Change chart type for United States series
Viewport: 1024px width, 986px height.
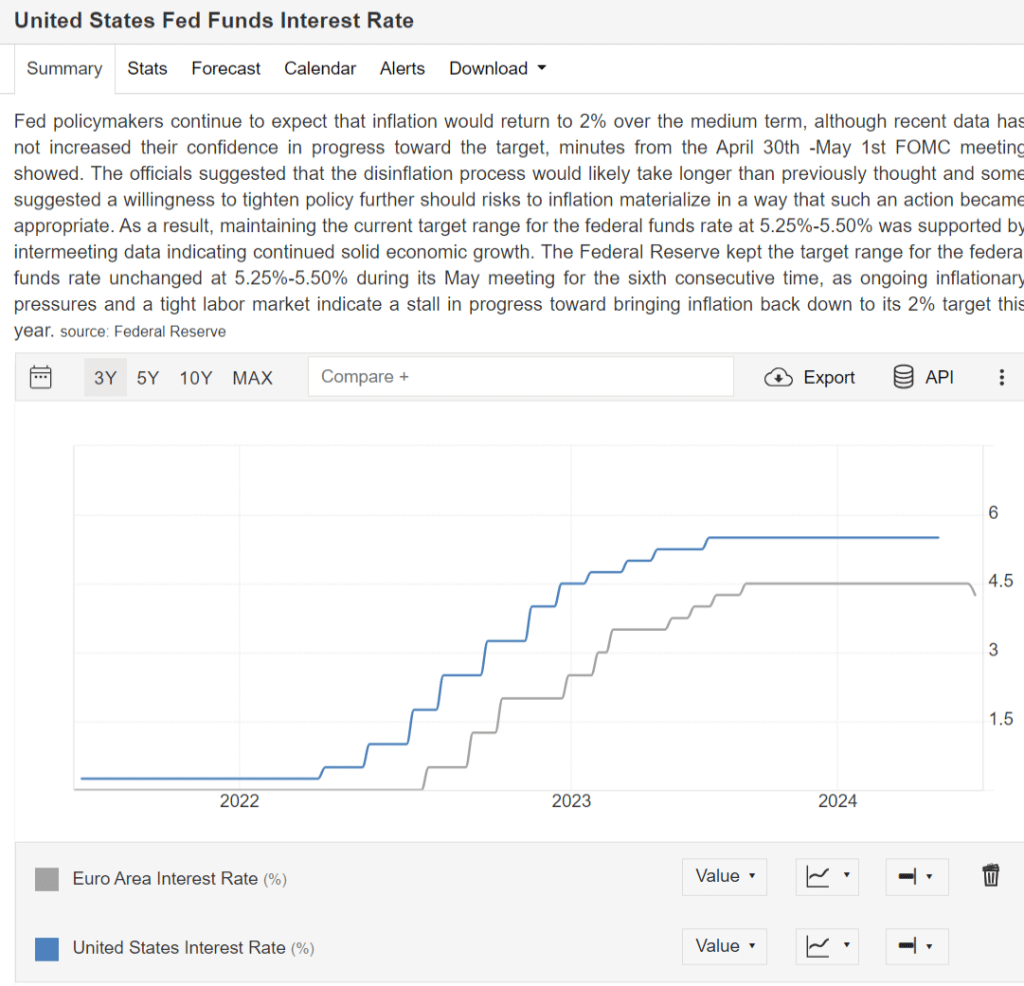coord(827,946)
